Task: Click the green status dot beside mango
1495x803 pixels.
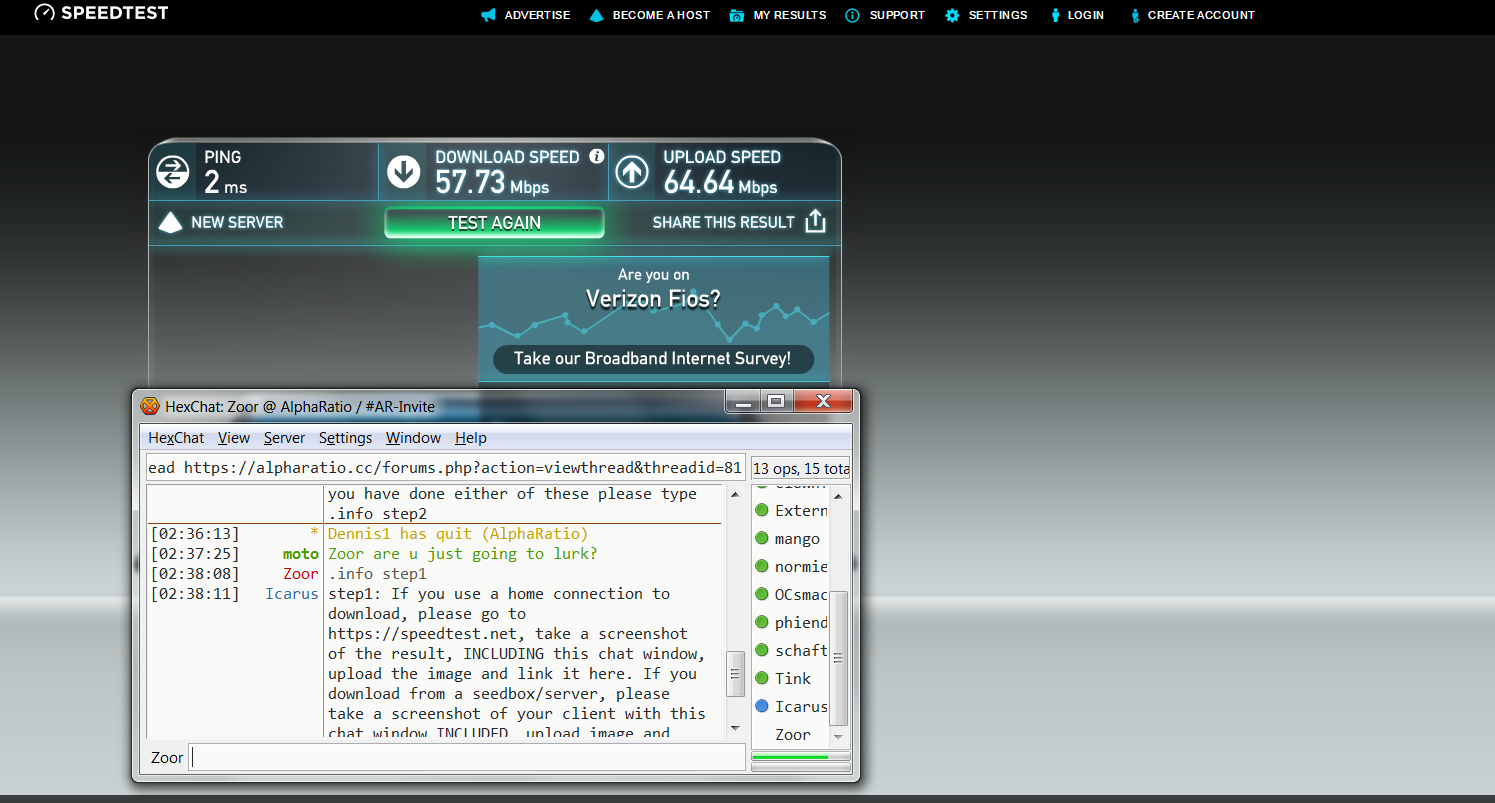Action: [x=762, y=539]
